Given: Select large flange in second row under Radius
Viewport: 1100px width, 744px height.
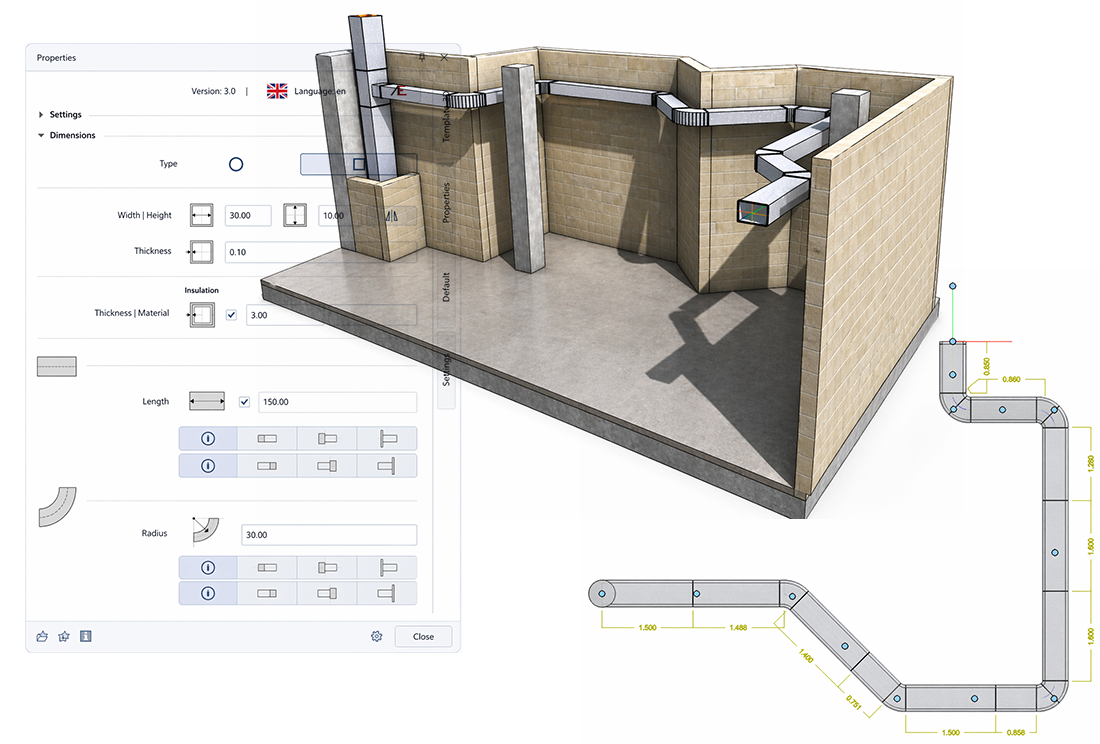Looking at the screenshot, I should point(387,593).
